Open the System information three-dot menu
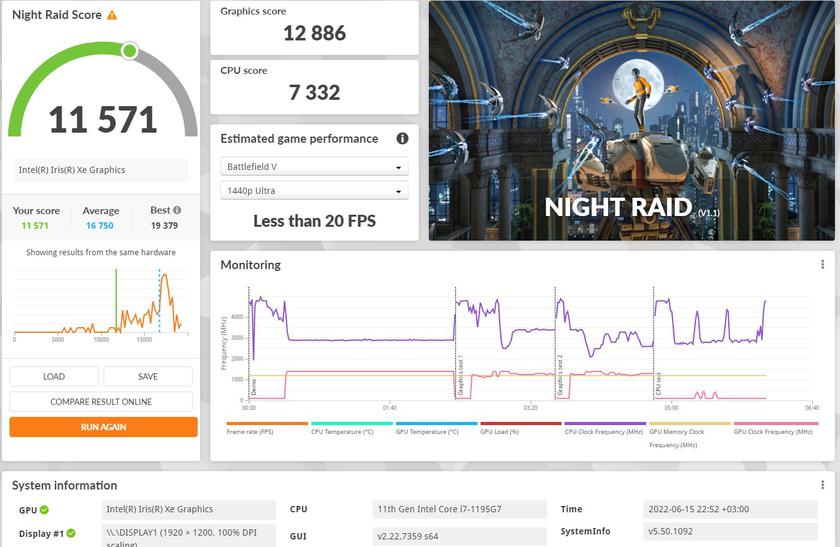840x547 pixels. coord(822,485)
